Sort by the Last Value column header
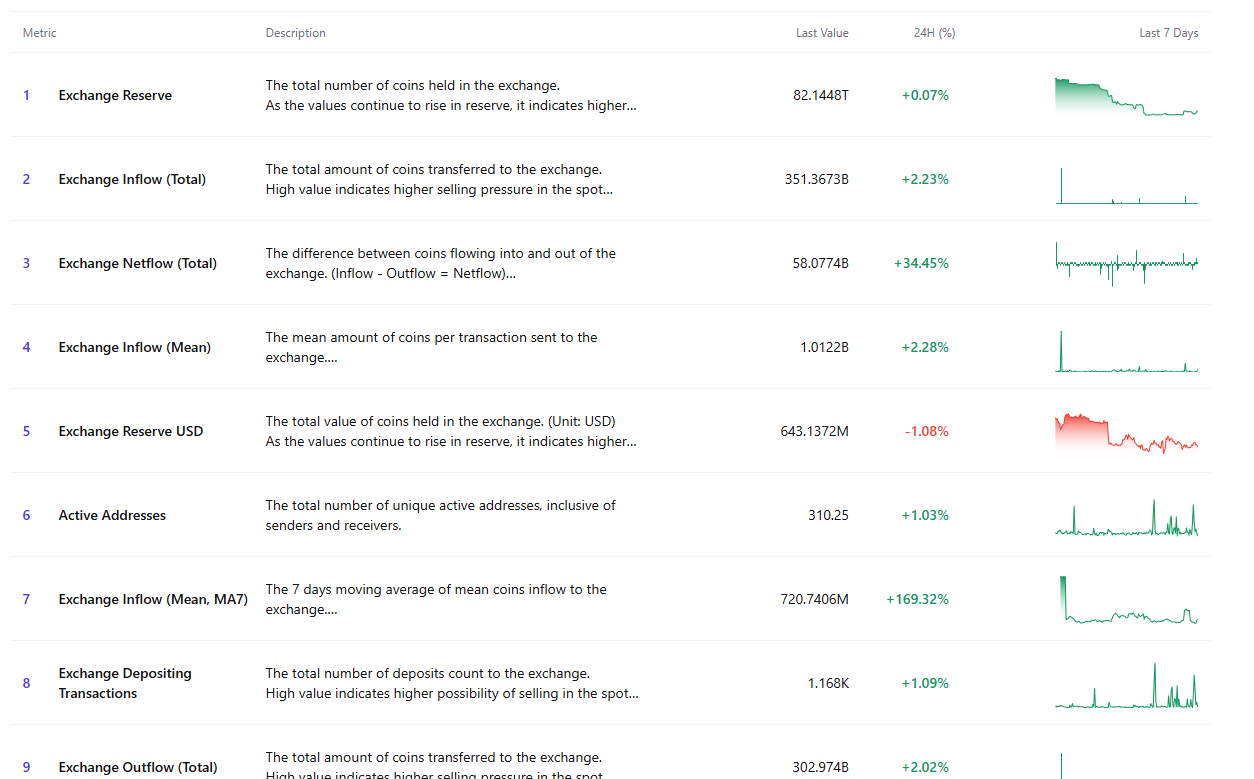Screen dimensions: 1254x779 [822, 33]
